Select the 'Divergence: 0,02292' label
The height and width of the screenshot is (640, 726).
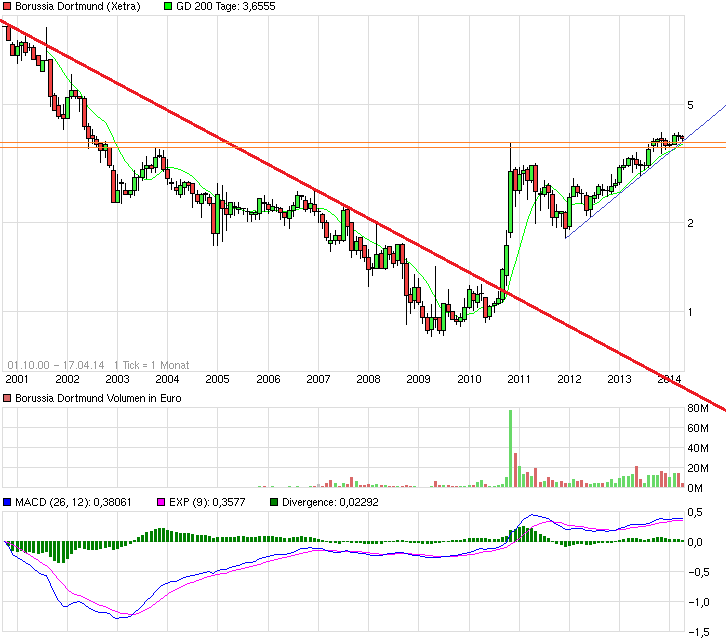point(330,502)
